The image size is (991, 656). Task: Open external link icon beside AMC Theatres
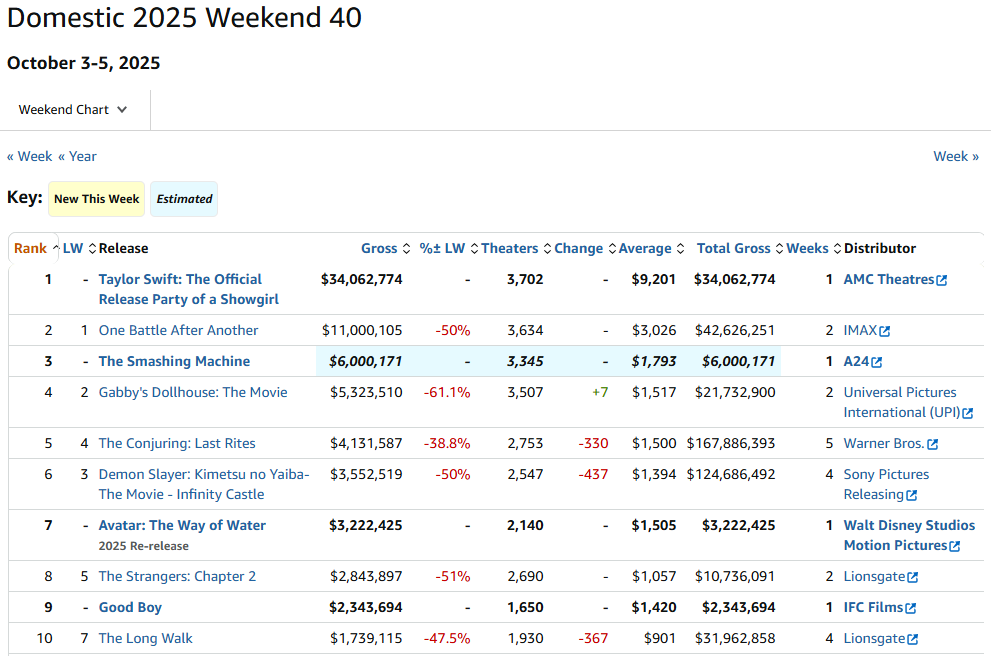click(x=942, y=281)
